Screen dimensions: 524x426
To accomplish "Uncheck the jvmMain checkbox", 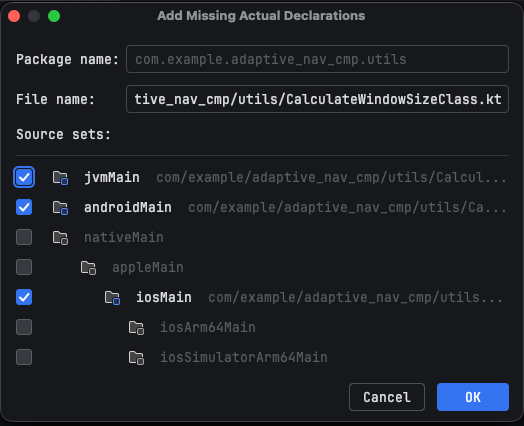I will (x=24, y=177).
